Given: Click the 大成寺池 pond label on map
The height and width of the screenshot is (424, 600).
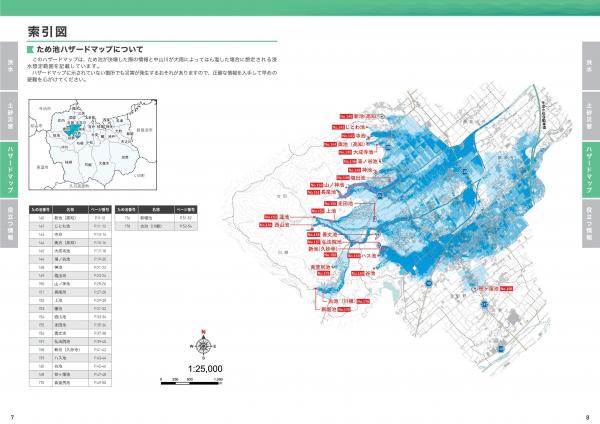Looking at the screenshot, I should click(x=361, y=152).
